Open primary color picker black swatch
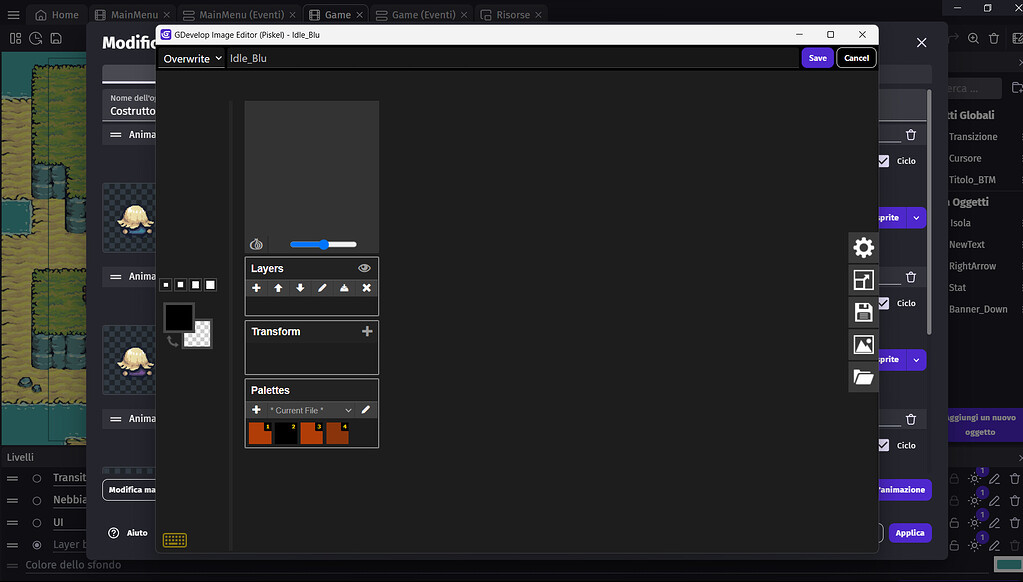The width and height of the screenshot is (1023, 582). 178,318
